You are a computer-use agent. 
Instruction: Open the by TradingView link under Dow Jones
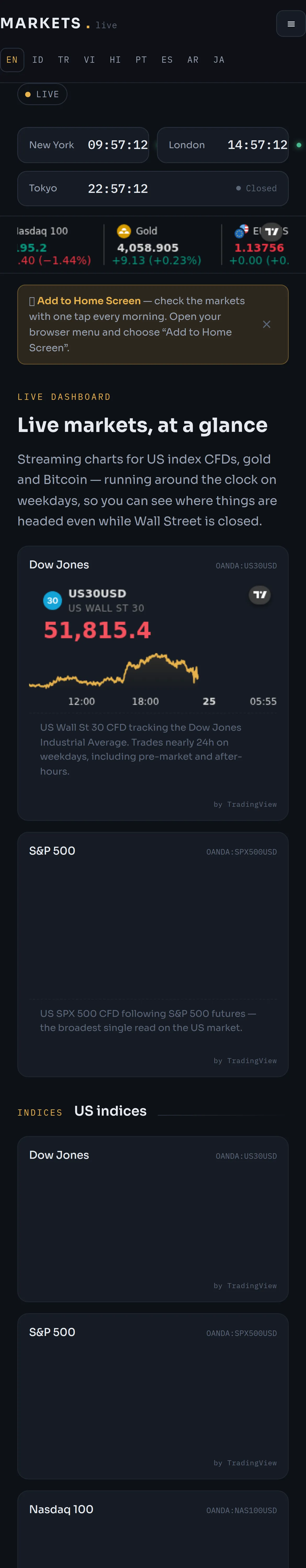[245, 805]
